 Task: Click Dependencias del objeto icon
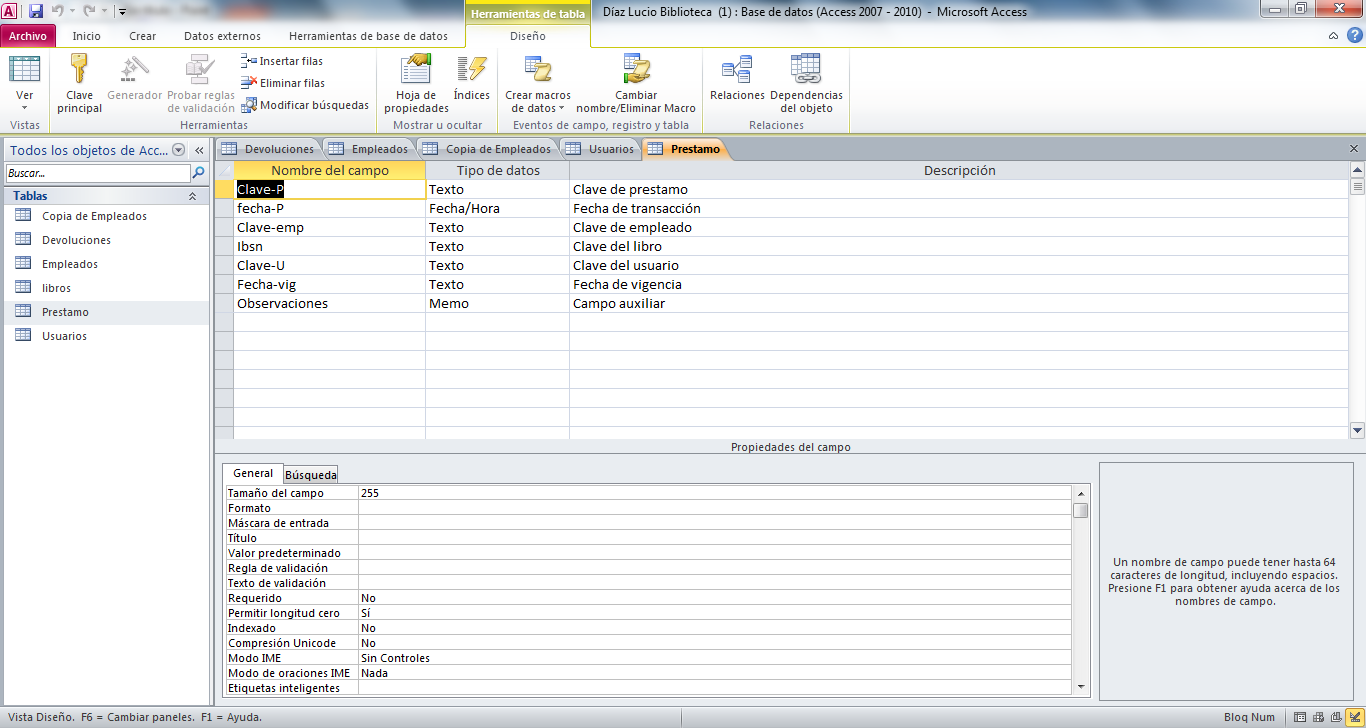coord(806,72)
